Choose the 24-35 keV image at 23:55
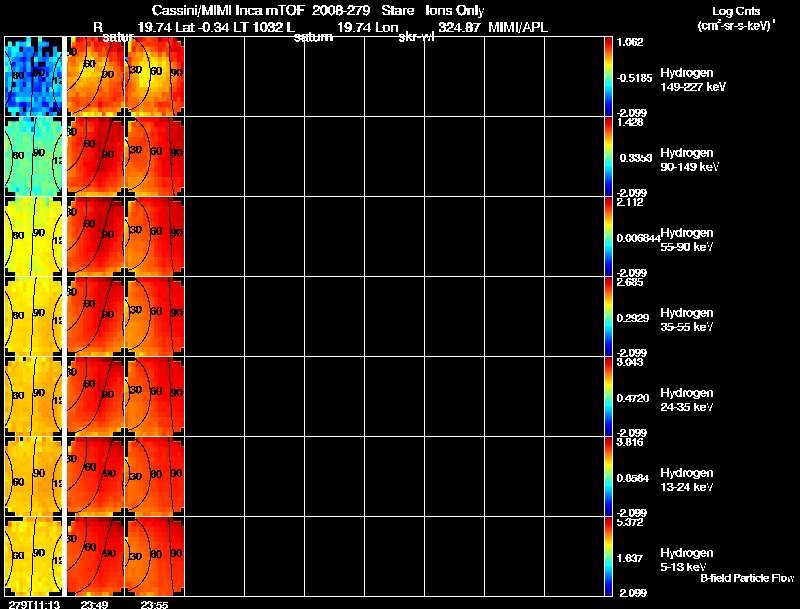This screenshot has height=609, width=800. pos(155,397)
